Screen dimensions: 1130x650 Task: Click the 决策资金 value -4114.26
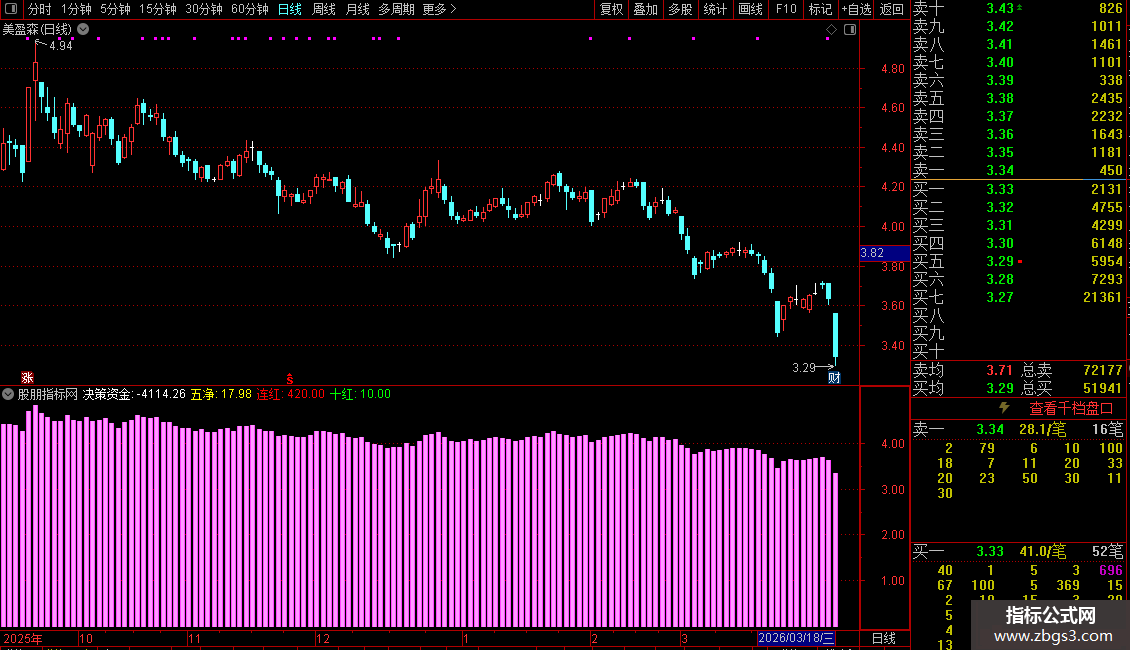[161, 394]
